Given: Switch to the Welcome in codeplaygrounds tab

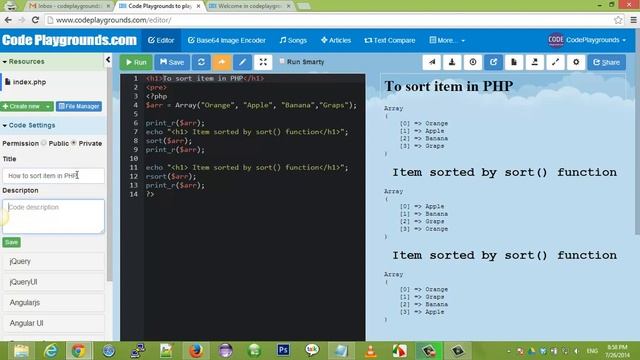Looking at the screenshot, I should (x=249, y=6).
